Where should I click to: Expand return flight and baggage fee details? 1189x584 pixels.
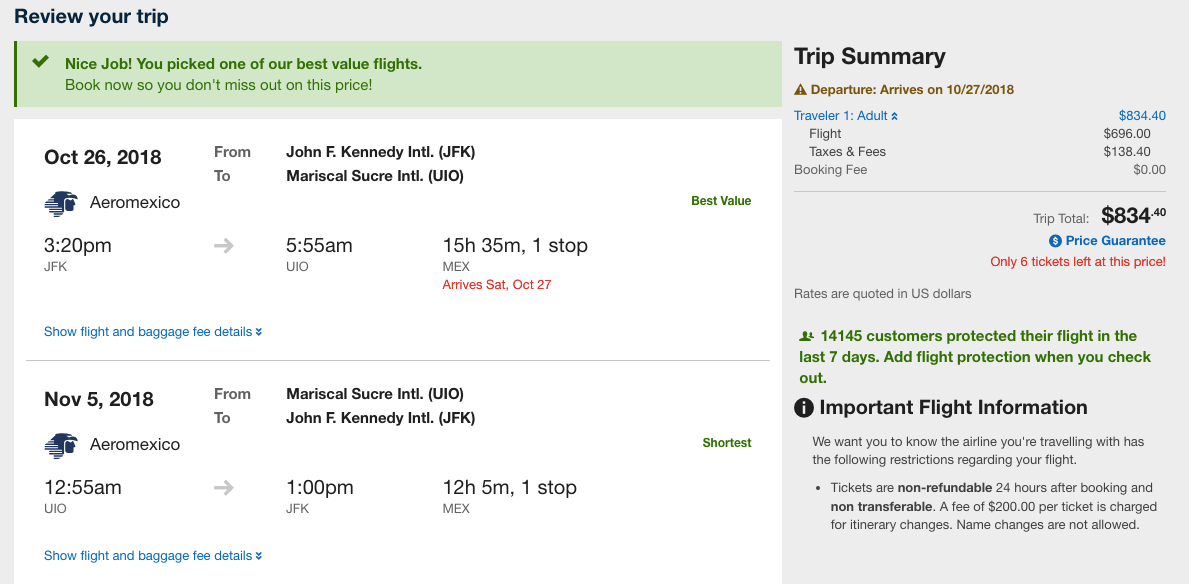coord(153,555)
